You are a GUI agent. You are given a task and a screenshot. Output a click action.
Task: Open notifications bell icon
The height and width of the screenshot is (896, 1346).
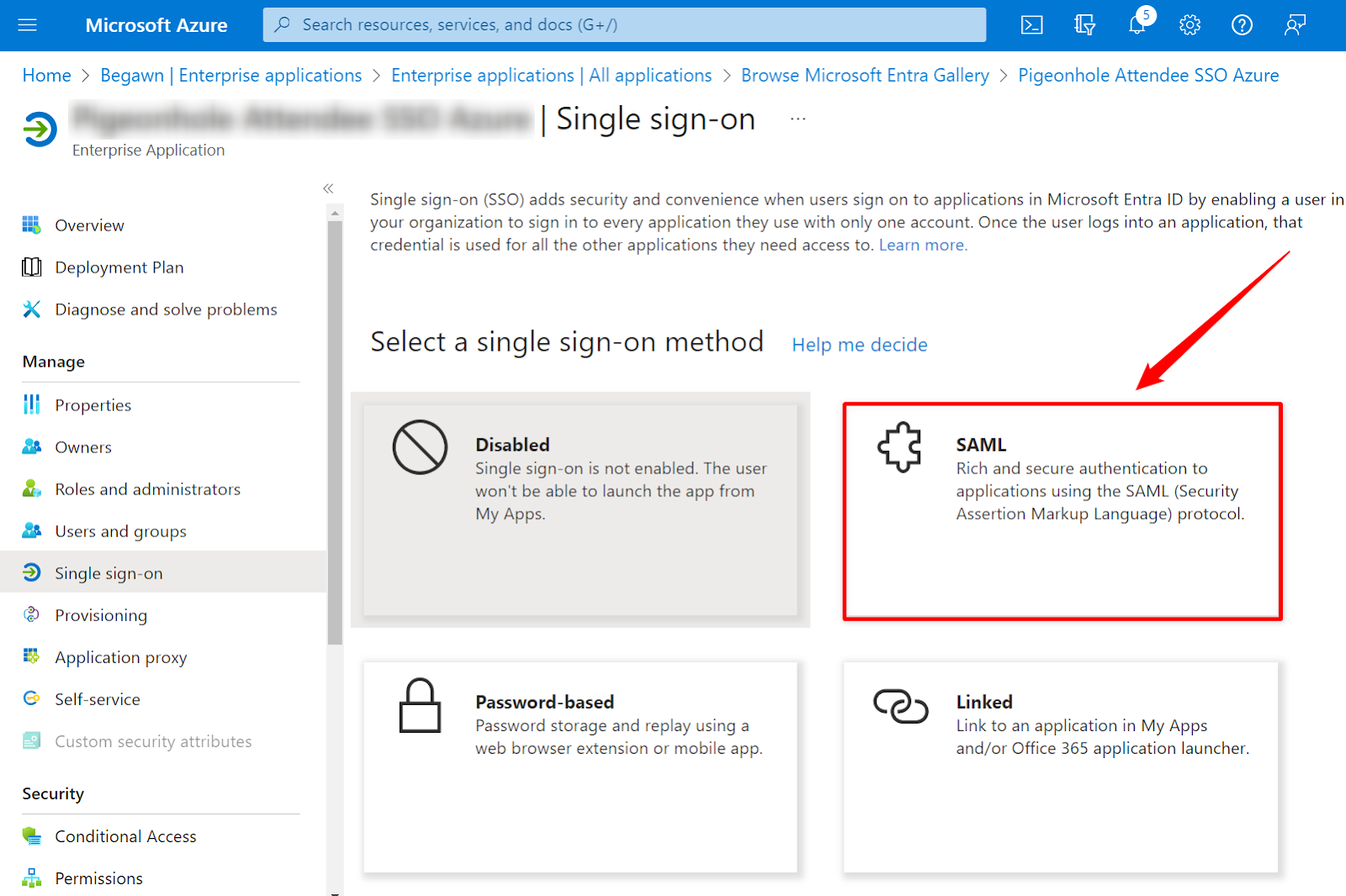(x=1137, y=25)
